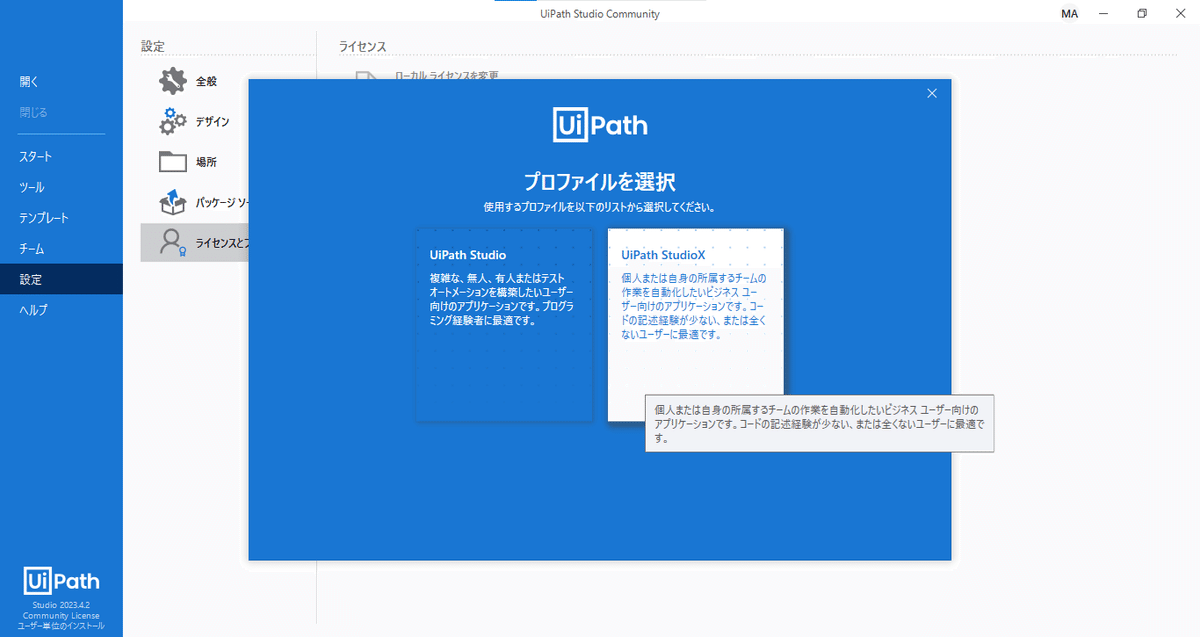
Task: Click the デザイン settings gears icon
Action: click(x=173, y=121)
